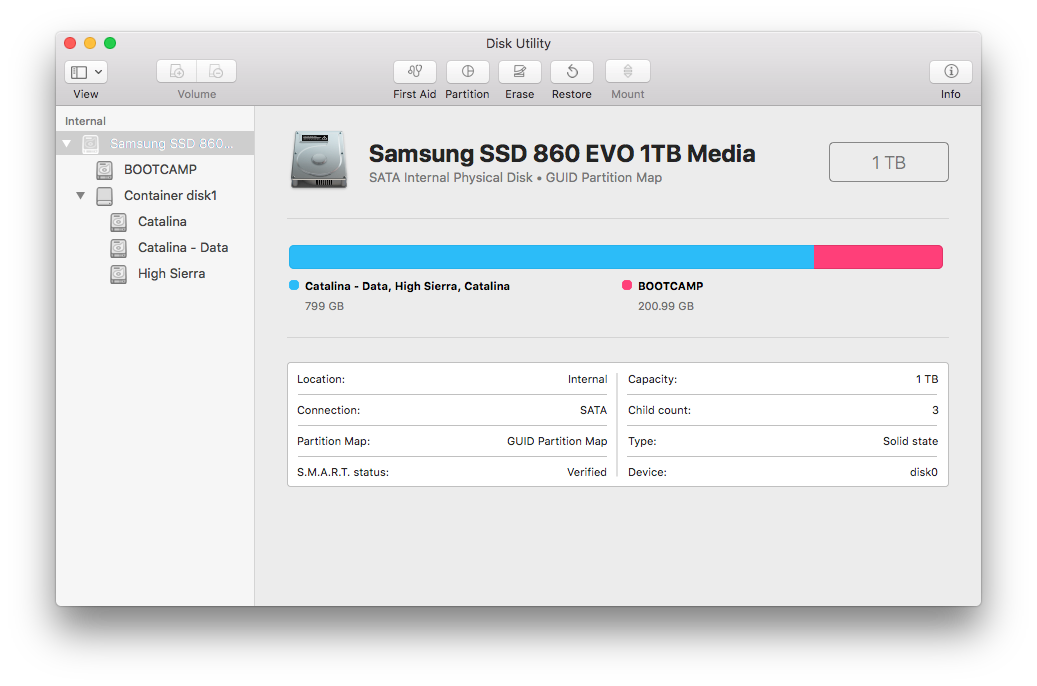This screenshot has width=1037, height=686.
Task: Click the Catalina volume drive icon
Action: click(118, 222)
